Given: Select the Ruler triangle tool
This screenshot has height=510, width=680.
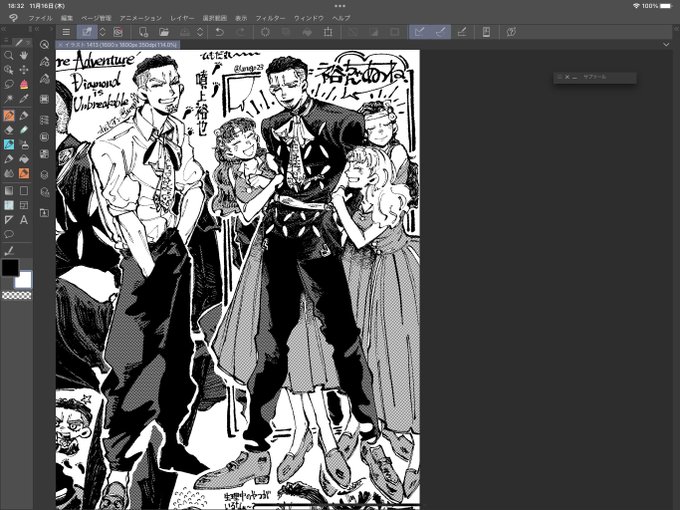Looking at the screenshot, I should 9,220.
